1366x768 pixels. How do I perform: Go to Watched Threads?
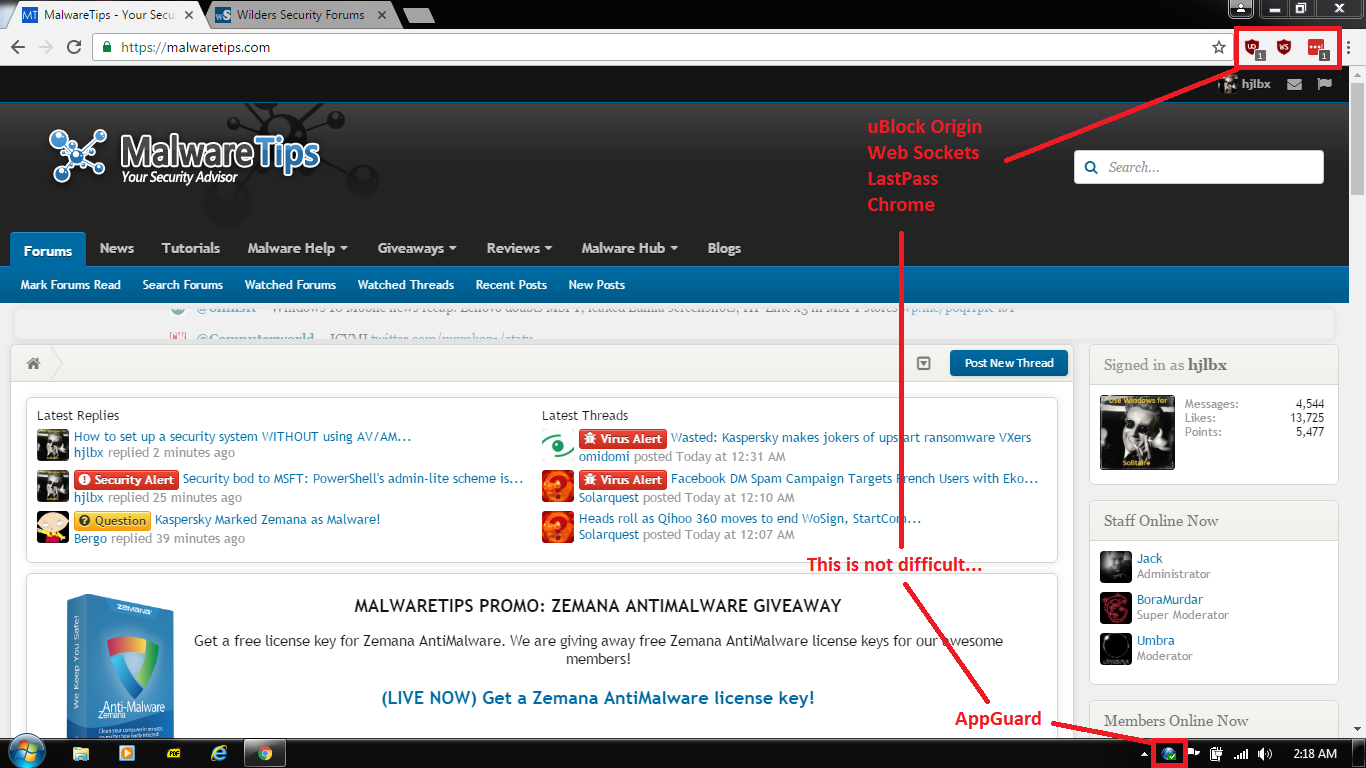(x=406, y=285)
